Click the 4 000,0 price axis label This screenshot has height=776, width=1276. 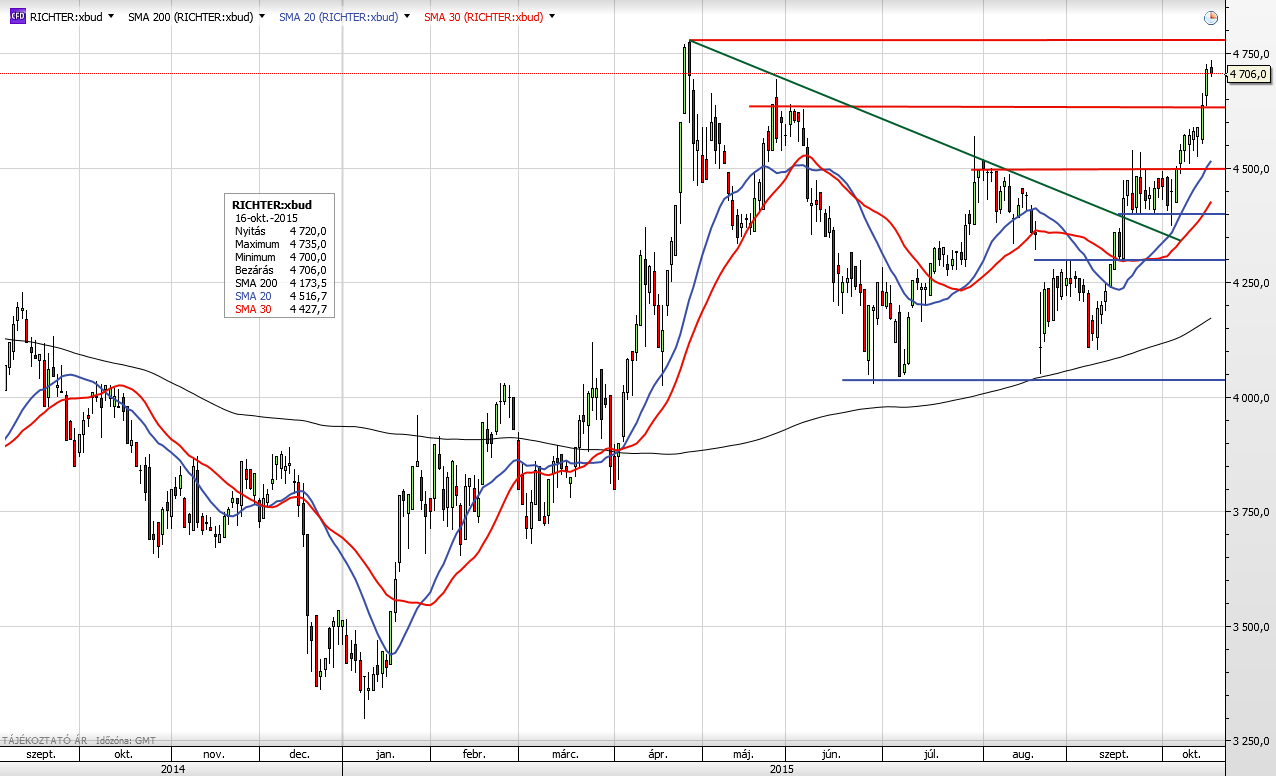1250,398
